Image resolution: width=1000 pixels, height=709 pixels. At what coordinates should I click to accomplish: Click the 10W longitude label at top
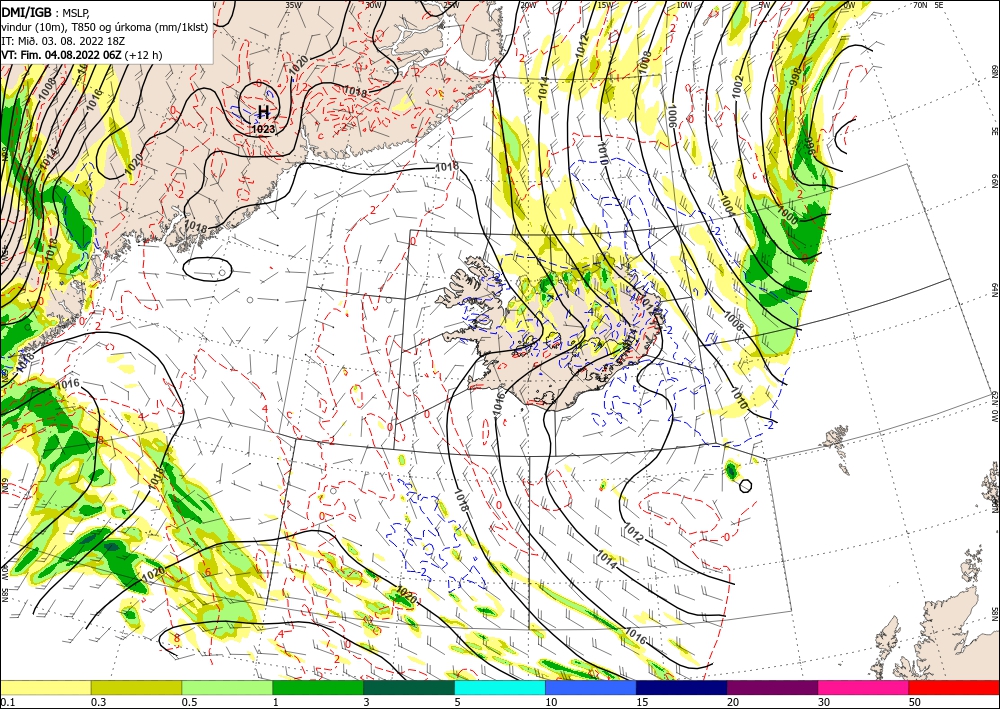tap(684, 5)
